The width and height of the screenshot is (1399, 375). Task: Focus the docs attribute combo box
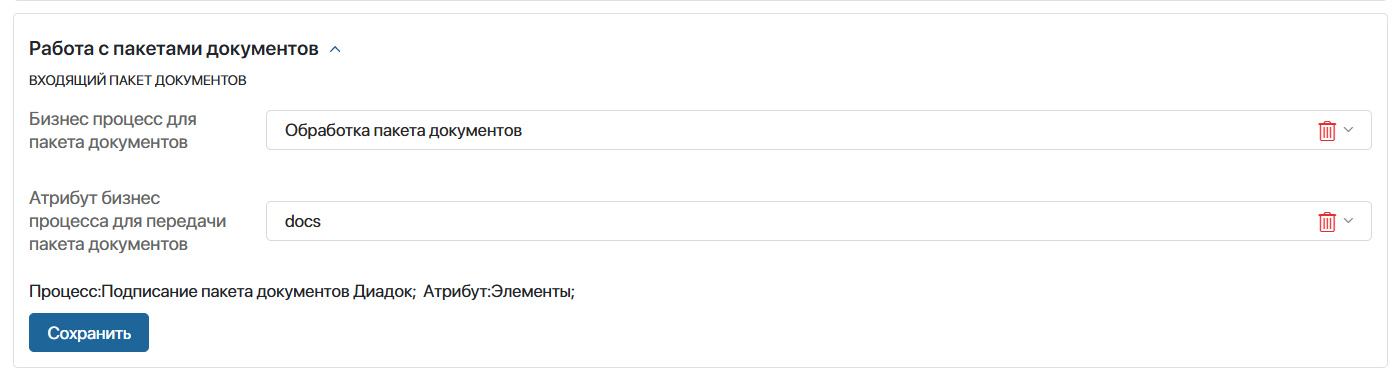tap(818, 221)
